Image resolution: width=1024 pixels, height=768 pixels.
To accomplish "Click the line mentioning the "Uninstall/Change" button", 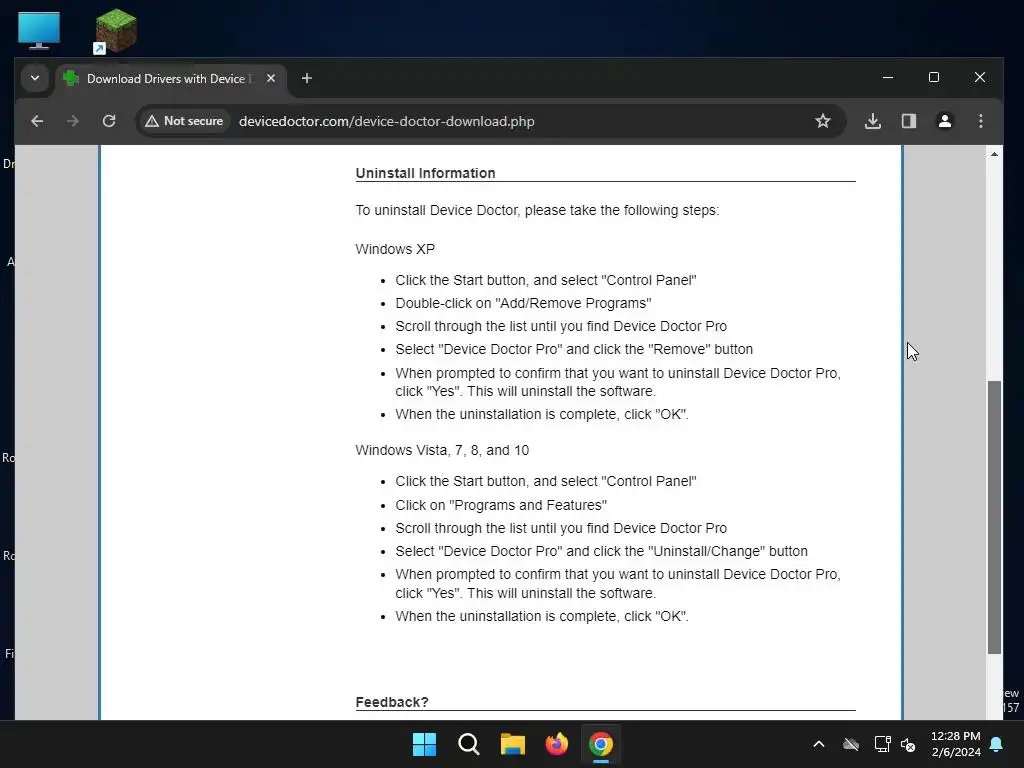I will [x=601, y=551].
